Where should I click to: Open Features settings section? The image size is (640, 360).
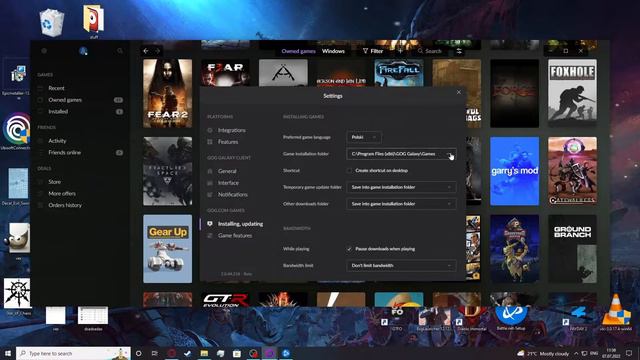click(228, 142)
